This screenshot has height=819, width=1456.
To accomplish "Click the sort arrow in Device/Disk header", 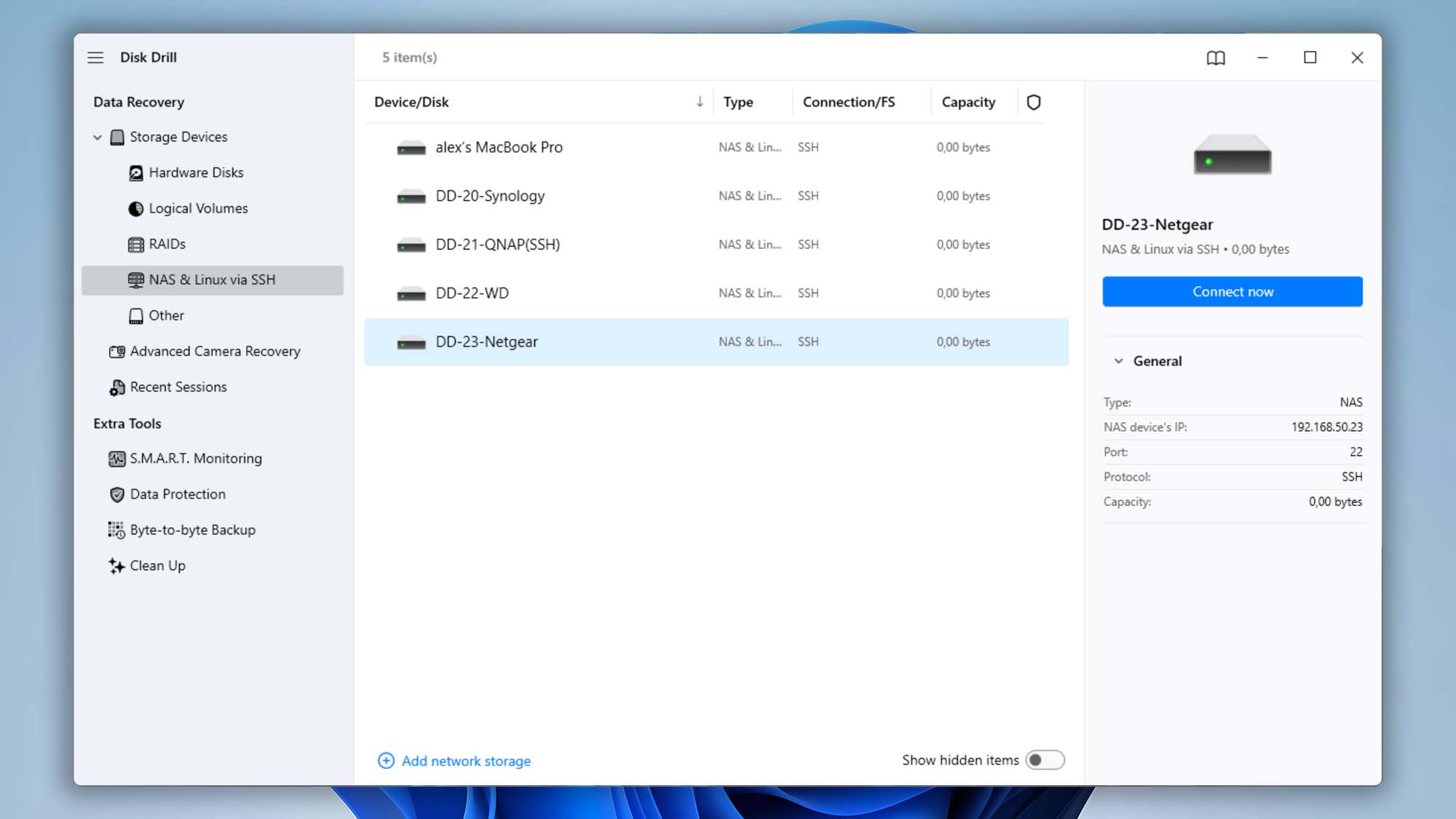I will click(700, 102).
